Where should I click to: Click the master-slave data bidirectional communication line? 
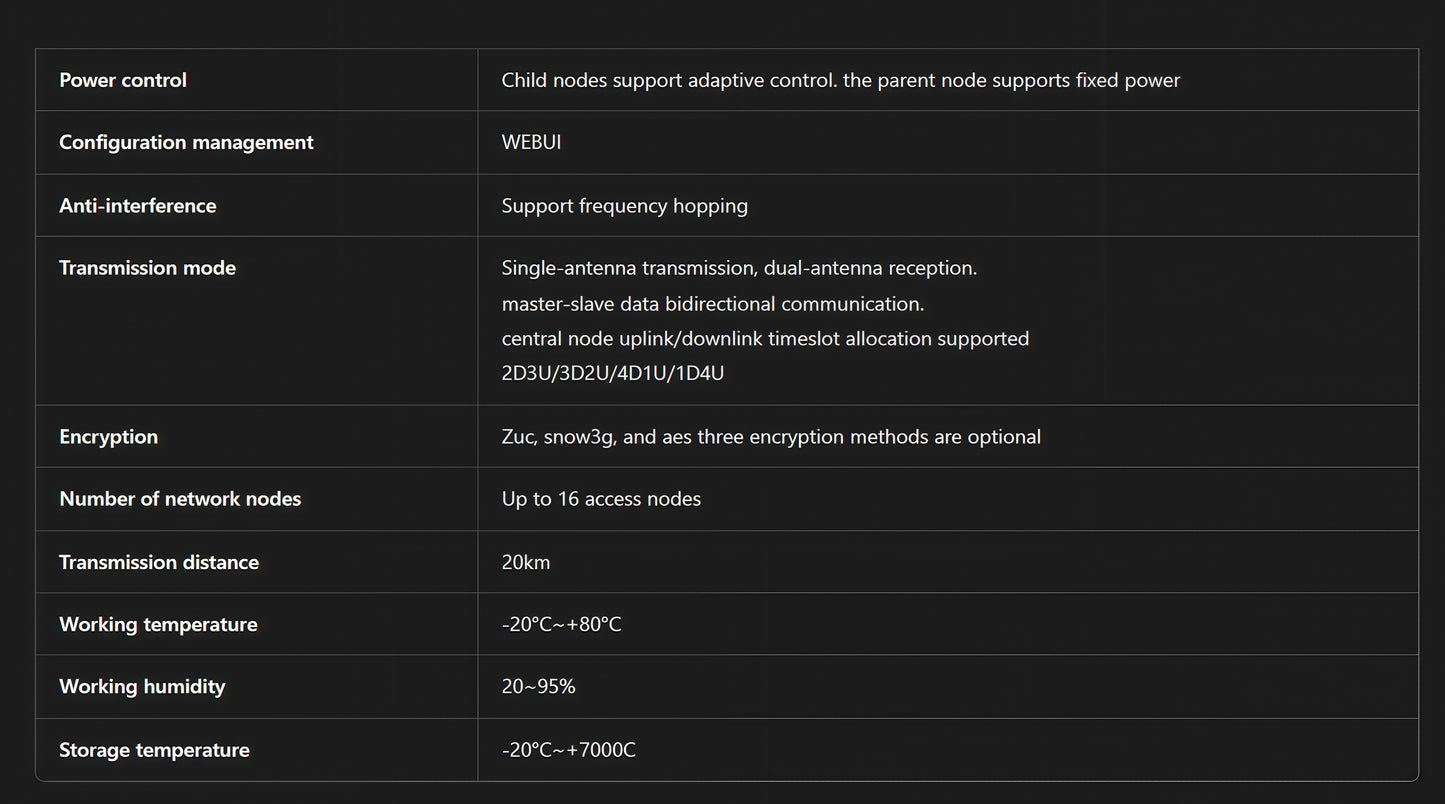point(713,303)
